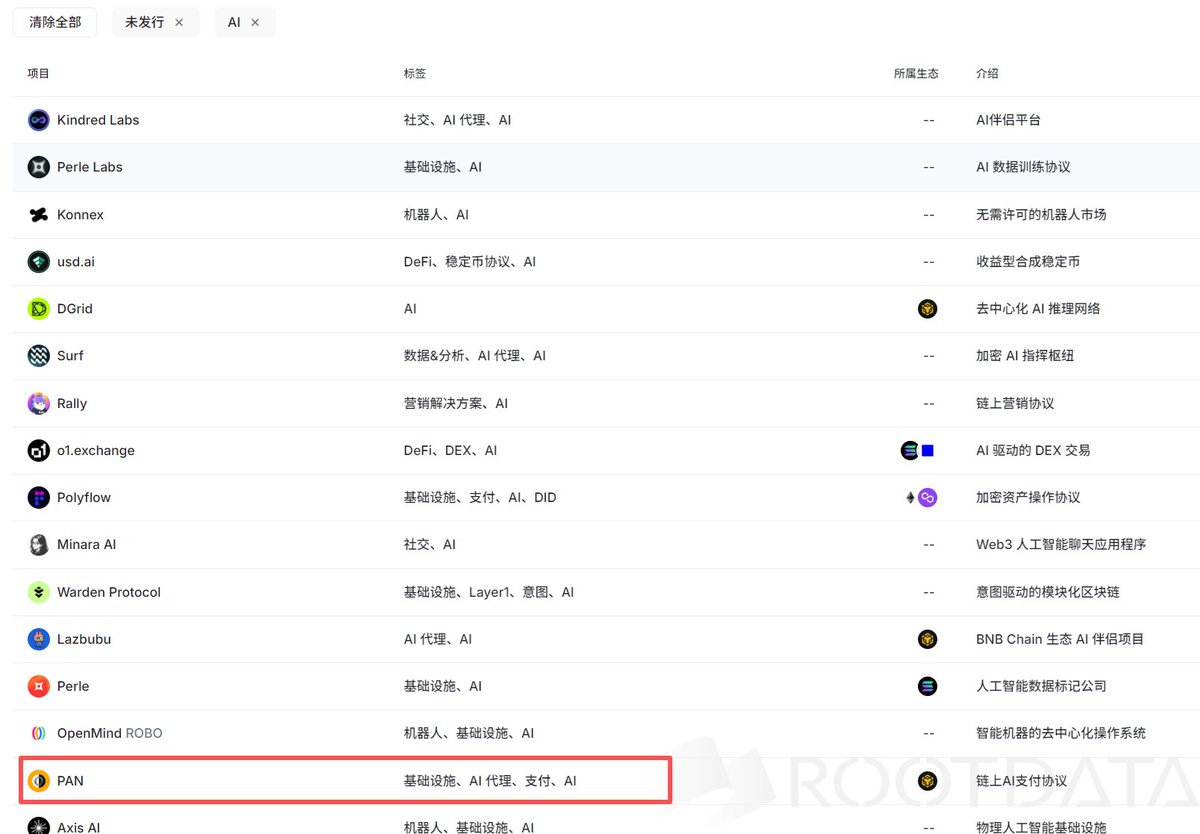Click the 介绍 column header
The image size is (1200, 834).
click(987, 74)
